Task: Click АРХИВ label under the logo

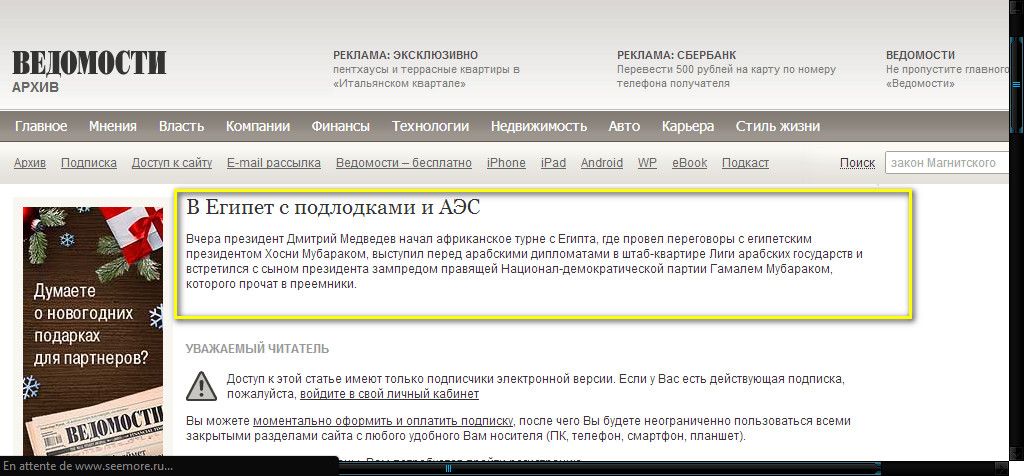Action: point(35,87)
